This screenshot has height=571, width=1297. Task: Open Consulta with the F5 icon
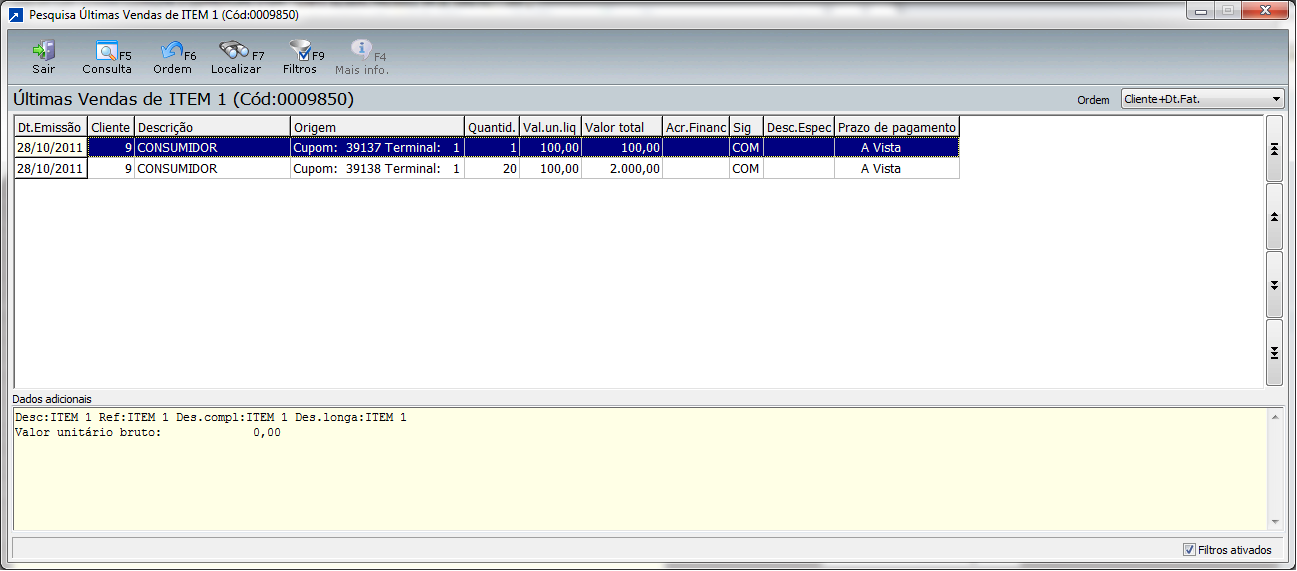coord(106,51)
